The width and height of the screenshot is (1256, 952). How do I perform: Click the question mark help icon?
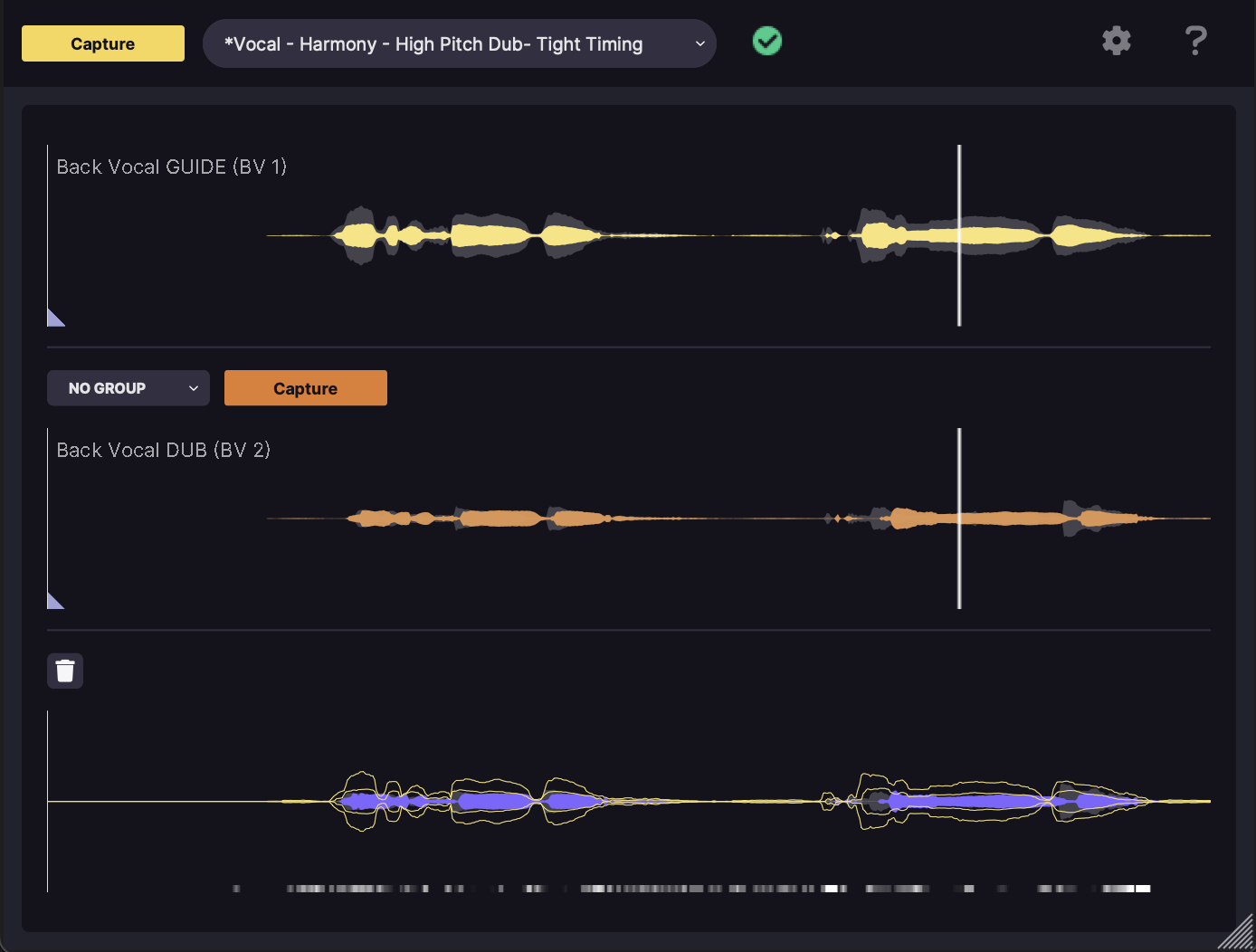1195,41
